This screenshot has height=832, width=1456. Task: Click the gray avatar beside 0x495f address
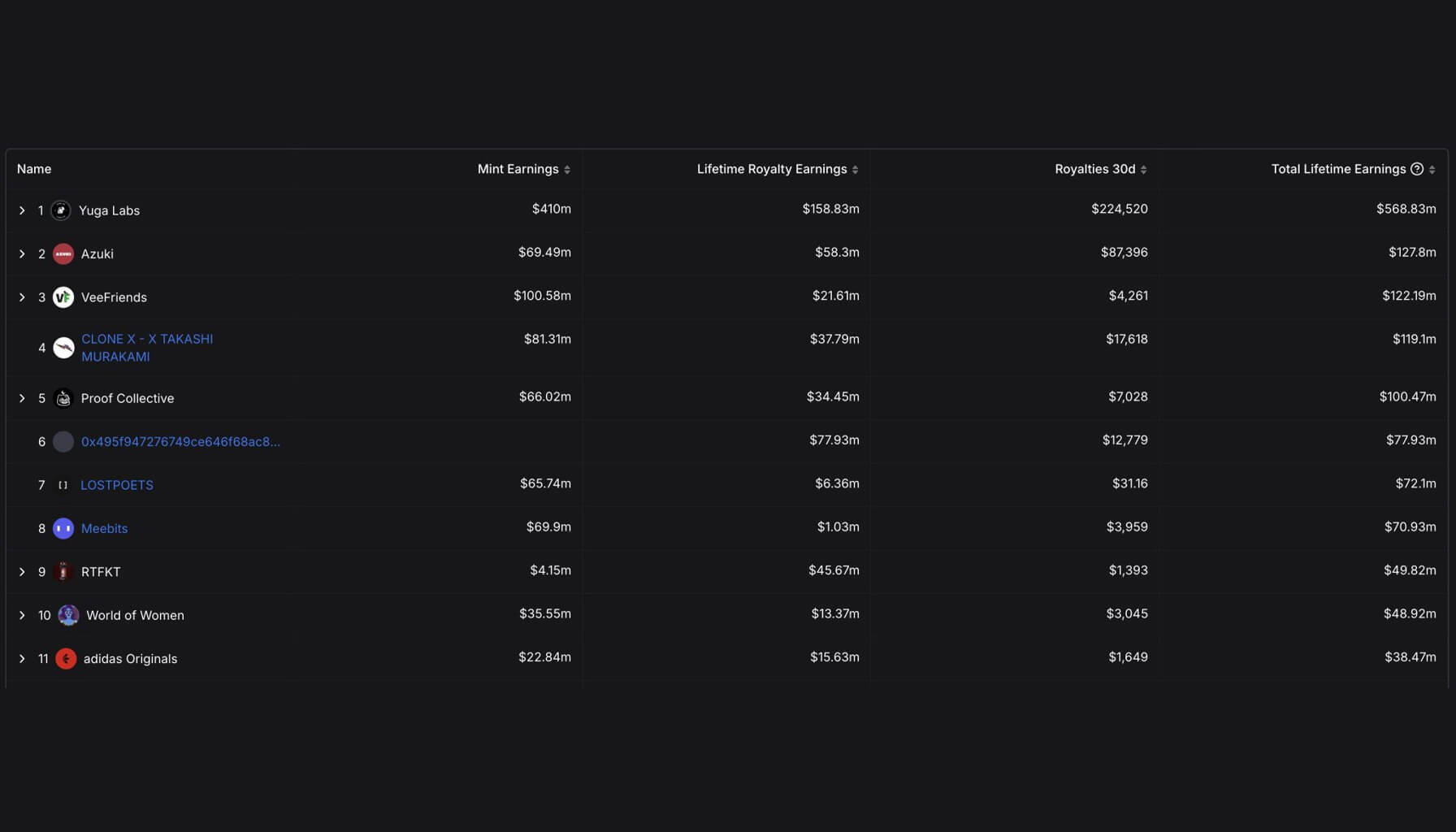click(63, 442)
